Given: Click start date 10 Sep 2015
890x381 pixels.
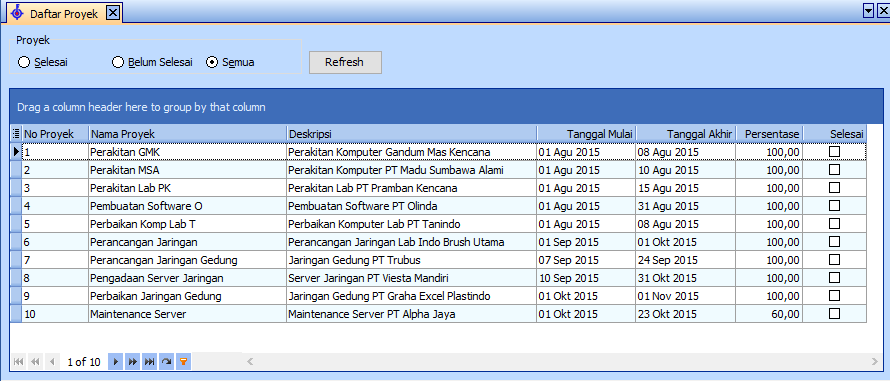Looking at the screenshot, I should (x=586, y=278).
